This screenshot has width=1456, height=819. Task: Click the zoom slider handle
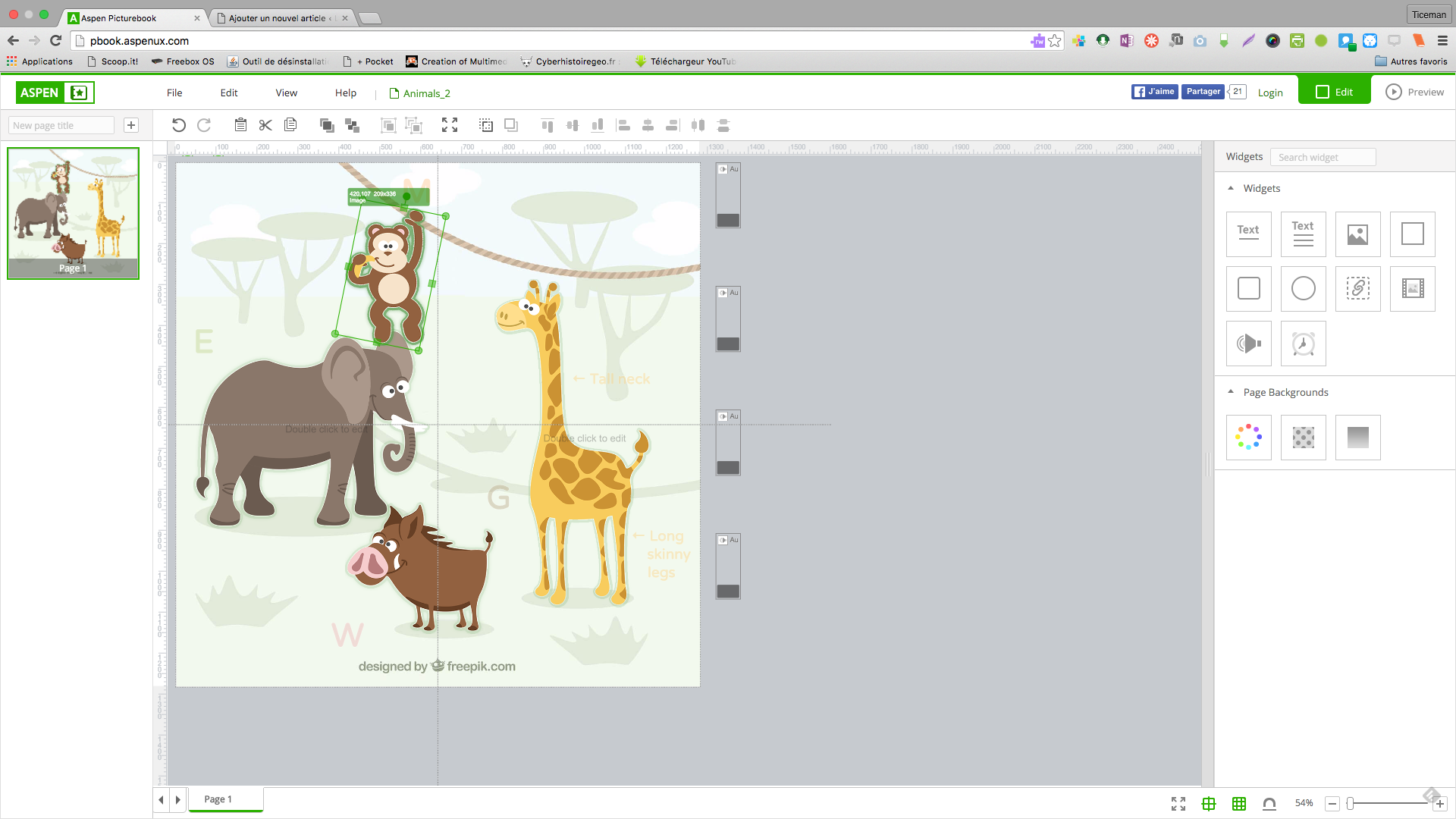1351,804
